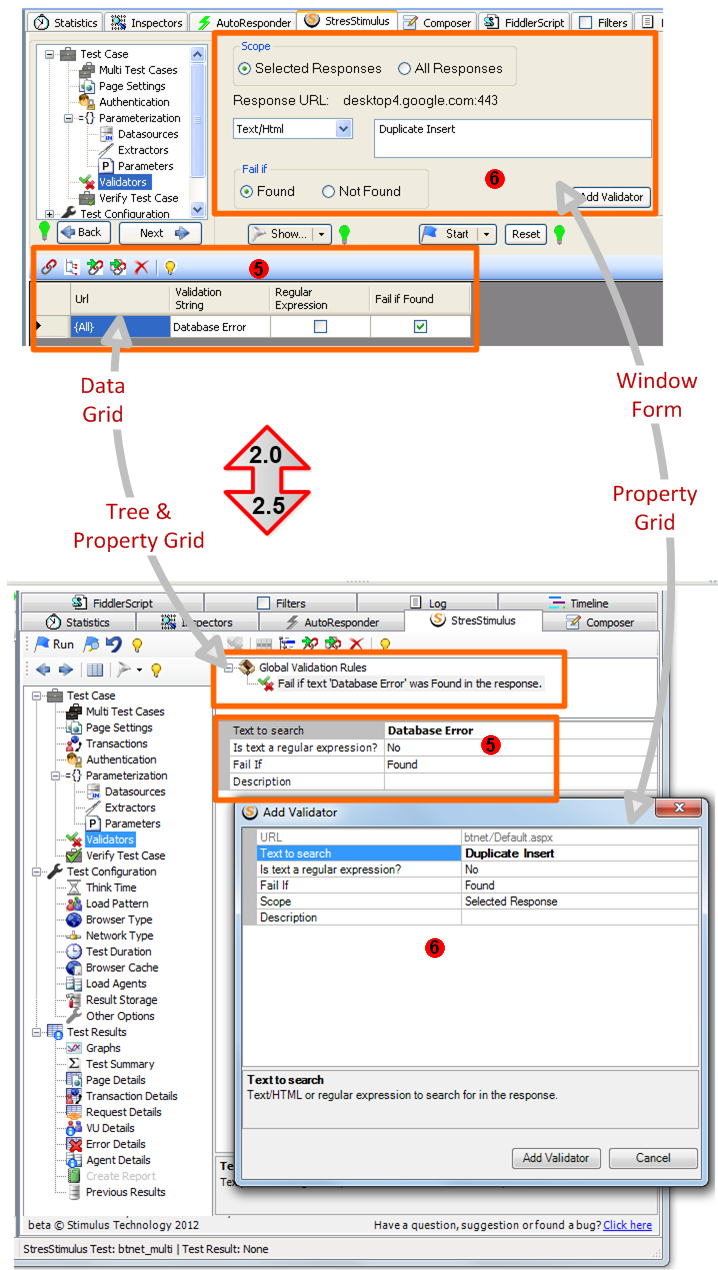Open the dropdown arrow beside Start
The image size is (718, 1270).
click(487, 234)
